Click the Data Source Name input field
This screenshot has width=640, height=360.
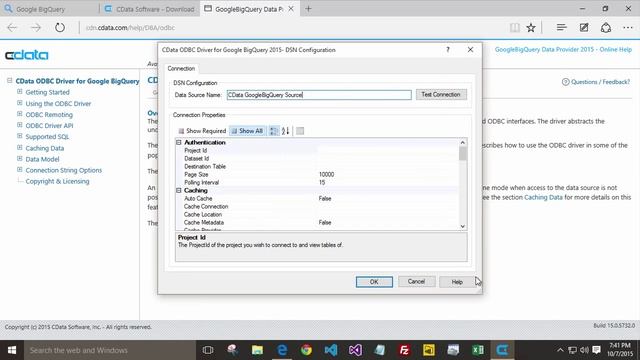pos(319,95)
